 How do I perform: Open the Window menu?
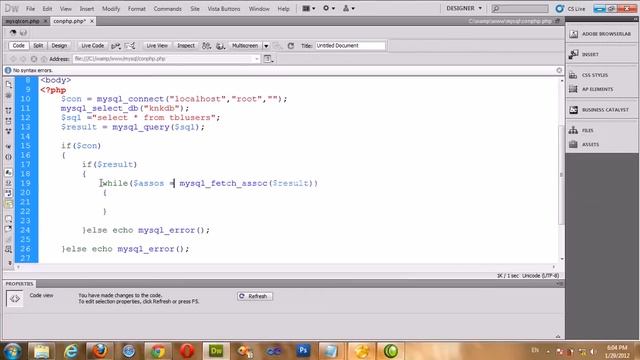(259, 9)
